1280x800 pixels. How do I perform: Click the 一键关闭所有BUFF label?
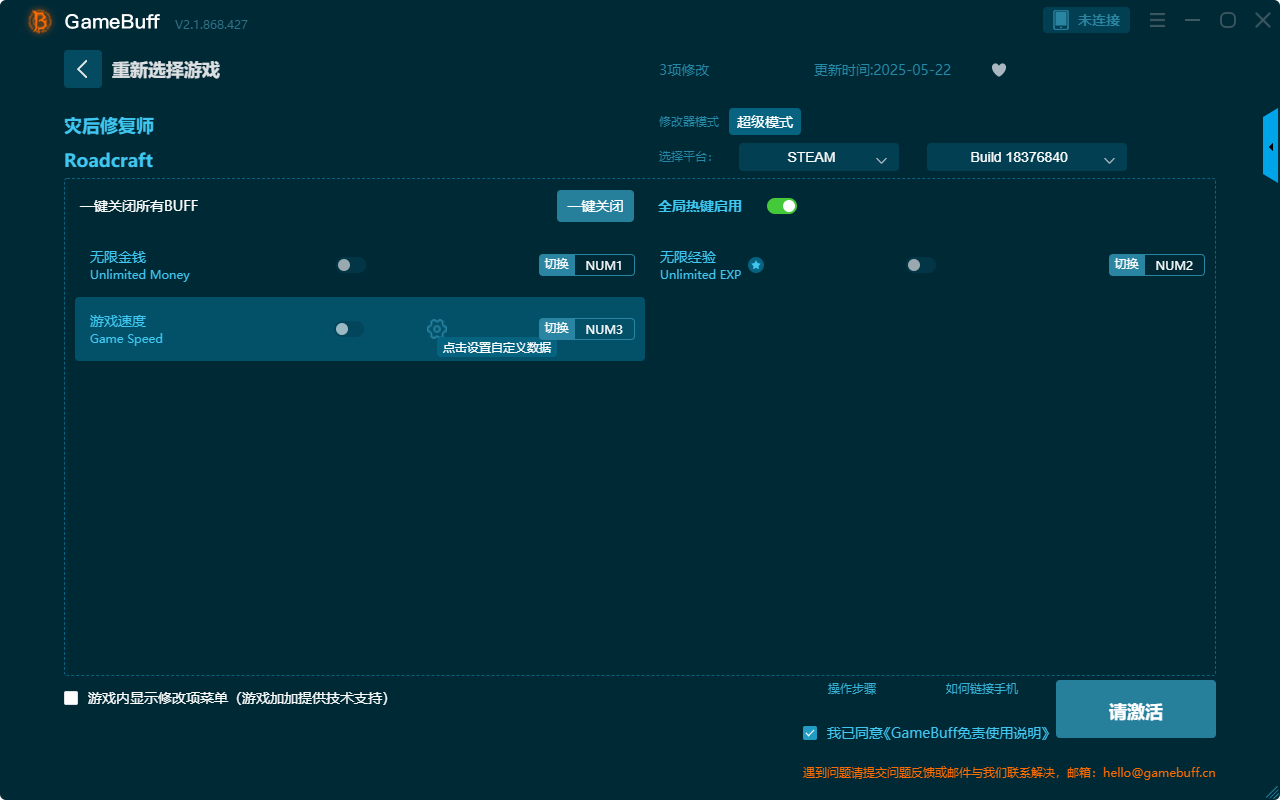(x=139, y=206)
